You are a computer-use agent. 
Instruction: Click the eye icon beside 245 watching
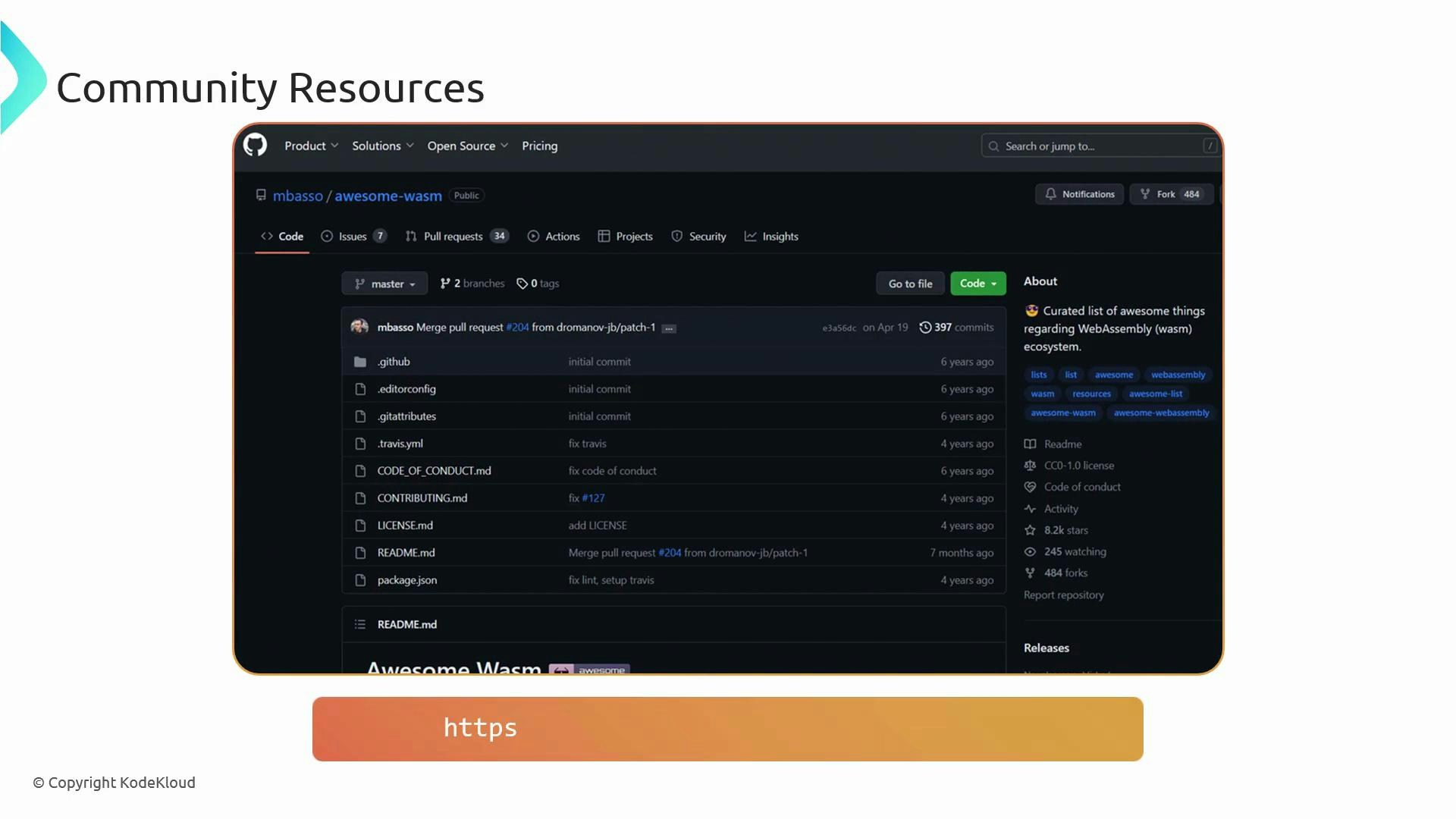click(x=1031, y=551)
